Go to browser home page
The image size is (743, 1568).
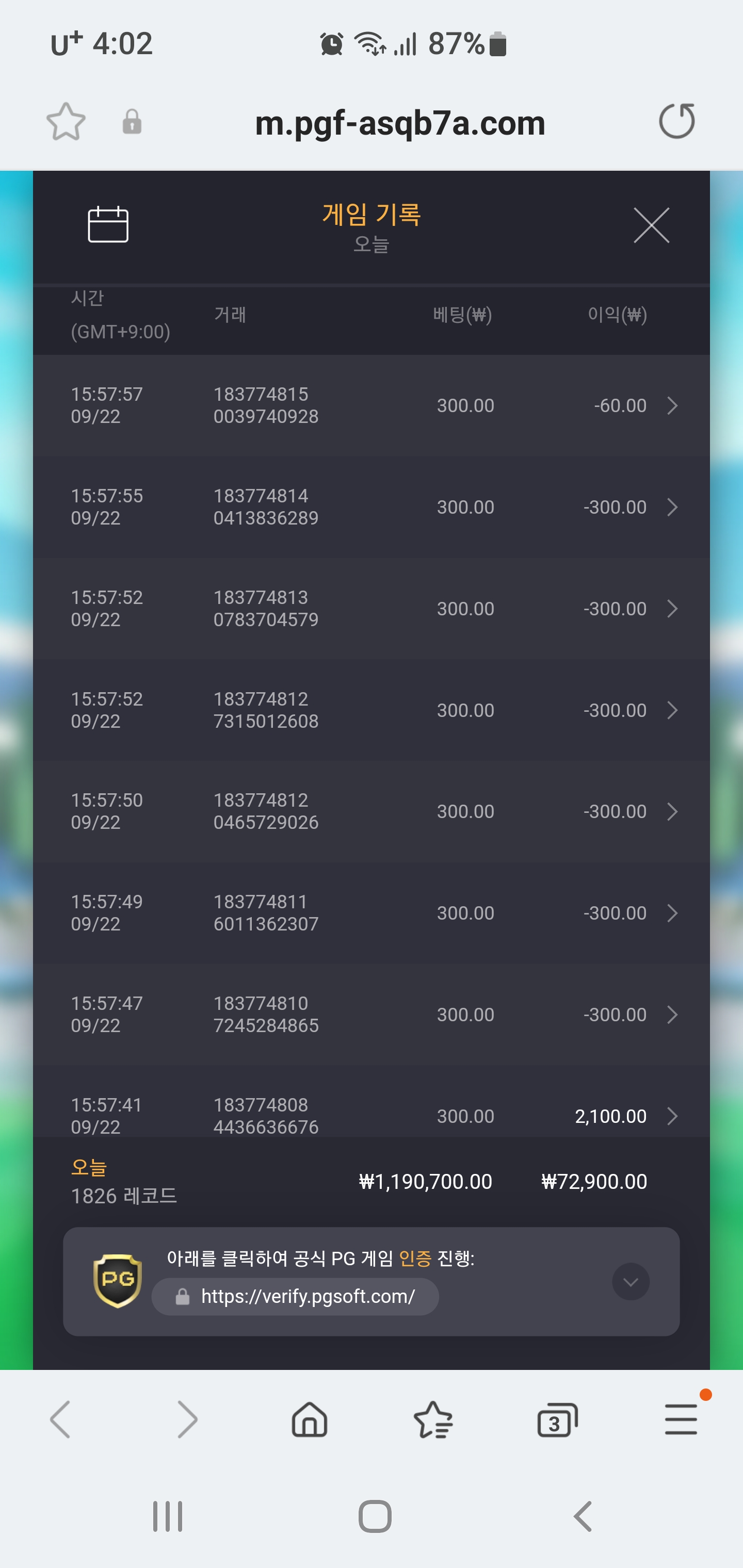[x=310, y=1419]
